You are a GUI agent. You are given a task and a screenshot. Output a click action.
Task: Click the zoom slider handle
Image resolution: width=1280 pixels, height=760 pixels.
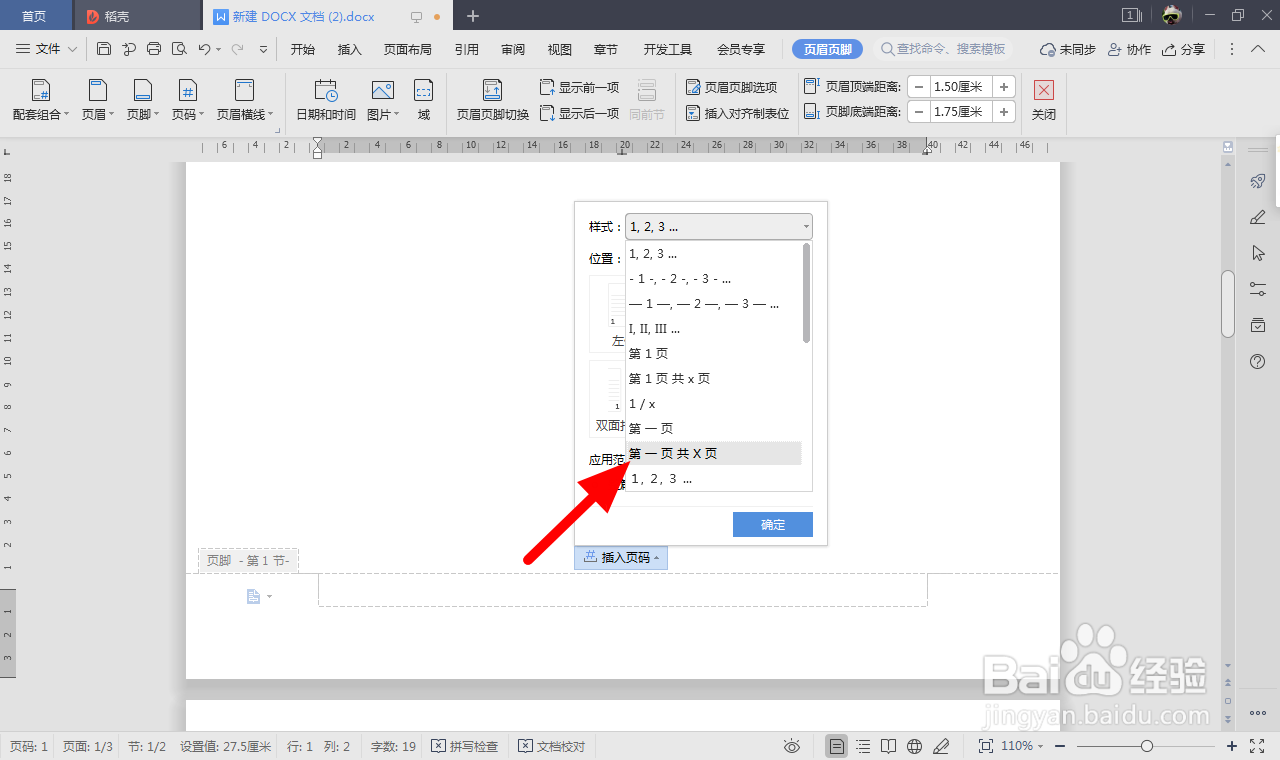click(x=1147, y=746)
